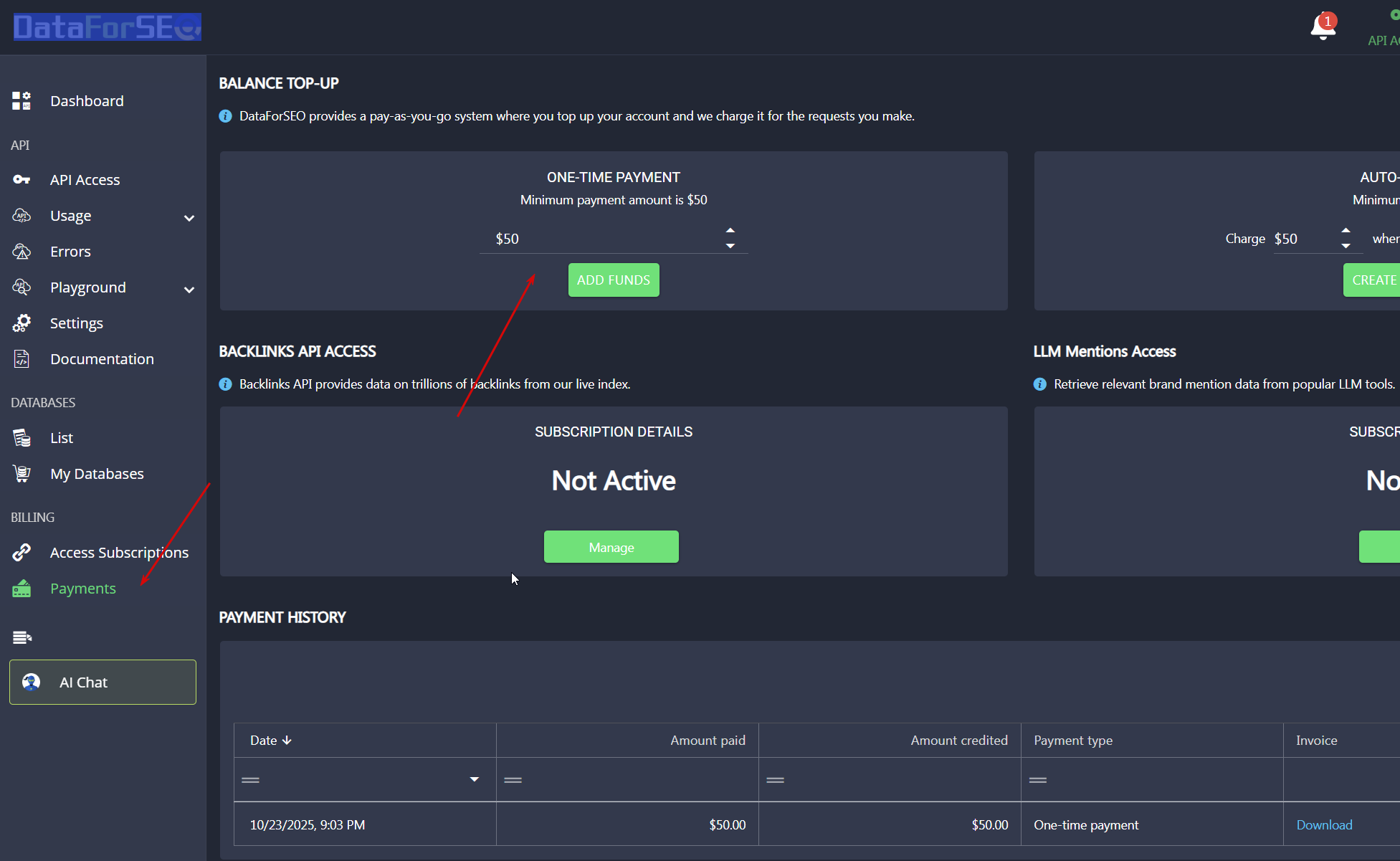Click the ADD FUNDS button
This screenshot has width=1400, height=861.
pos(614,280)
